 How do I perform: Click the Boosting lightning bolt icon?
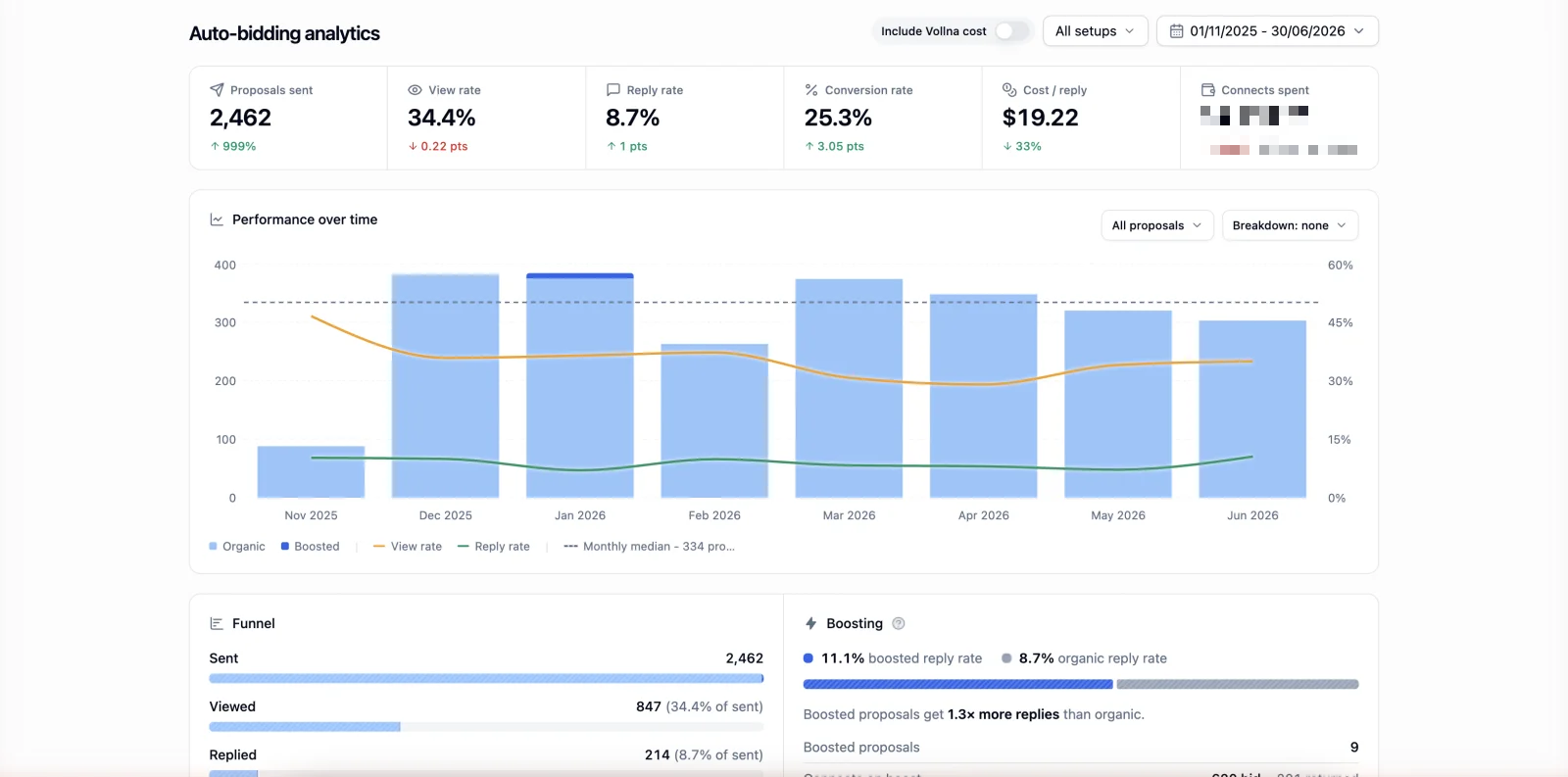point(810,623)
